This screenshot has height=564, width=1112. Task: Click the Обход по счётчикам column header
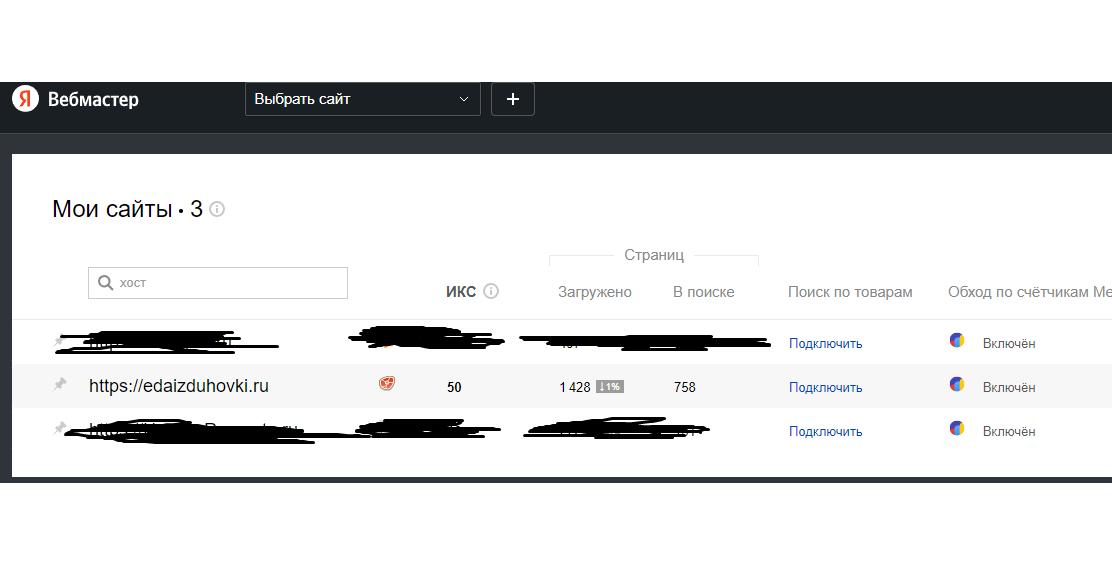[1030, 292]
